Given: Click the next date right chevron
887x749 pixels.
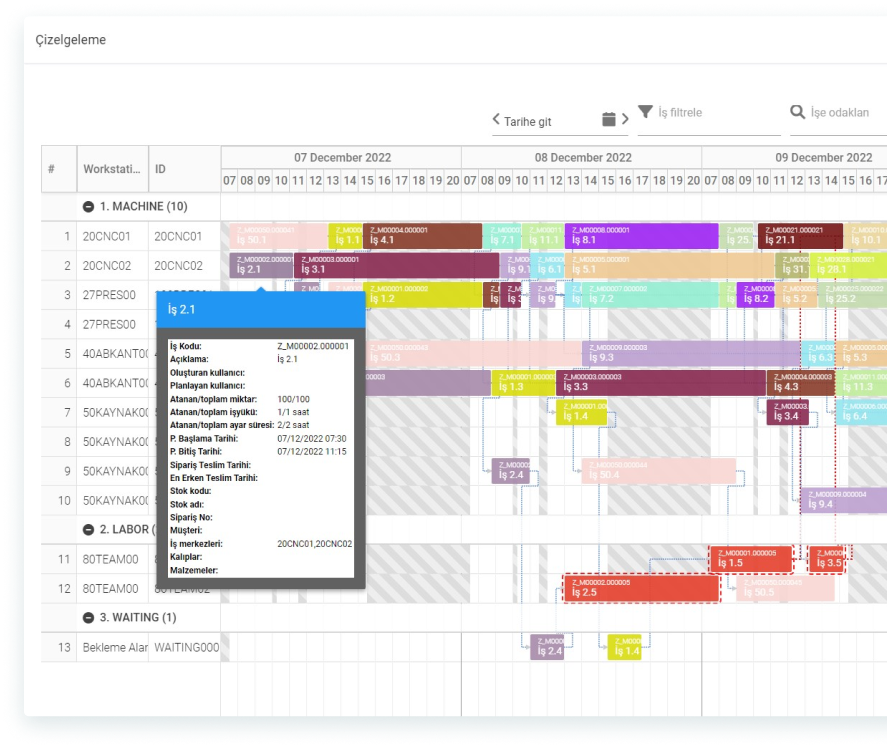Looking at the screenshot, I should click(x=625, y=120).
